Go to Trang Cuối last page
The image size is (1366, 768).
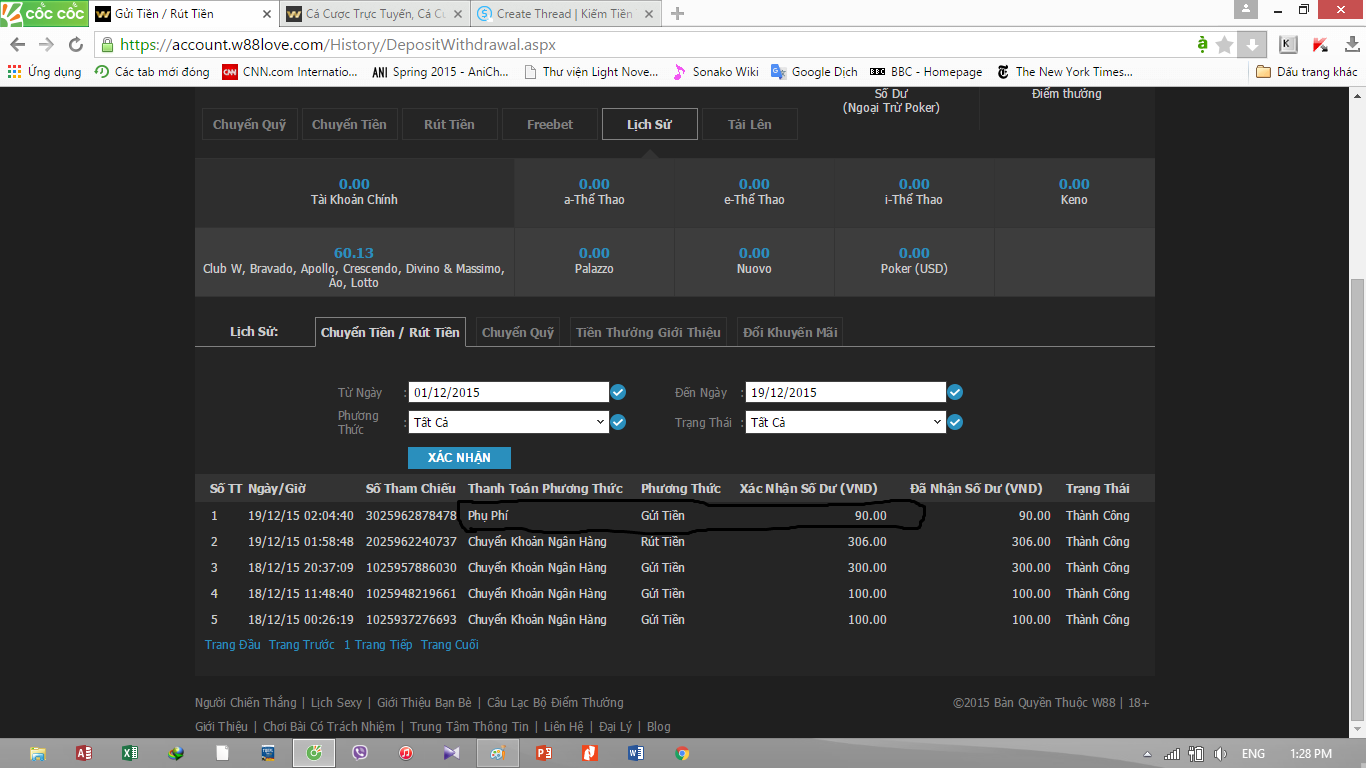[450, 645]
